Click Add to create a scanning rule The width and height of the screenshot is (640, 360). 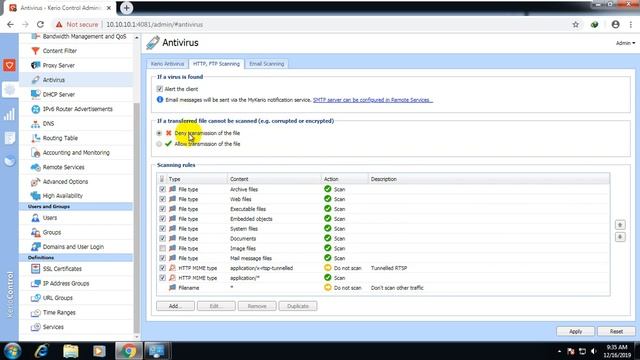click(x=176, y=306)
